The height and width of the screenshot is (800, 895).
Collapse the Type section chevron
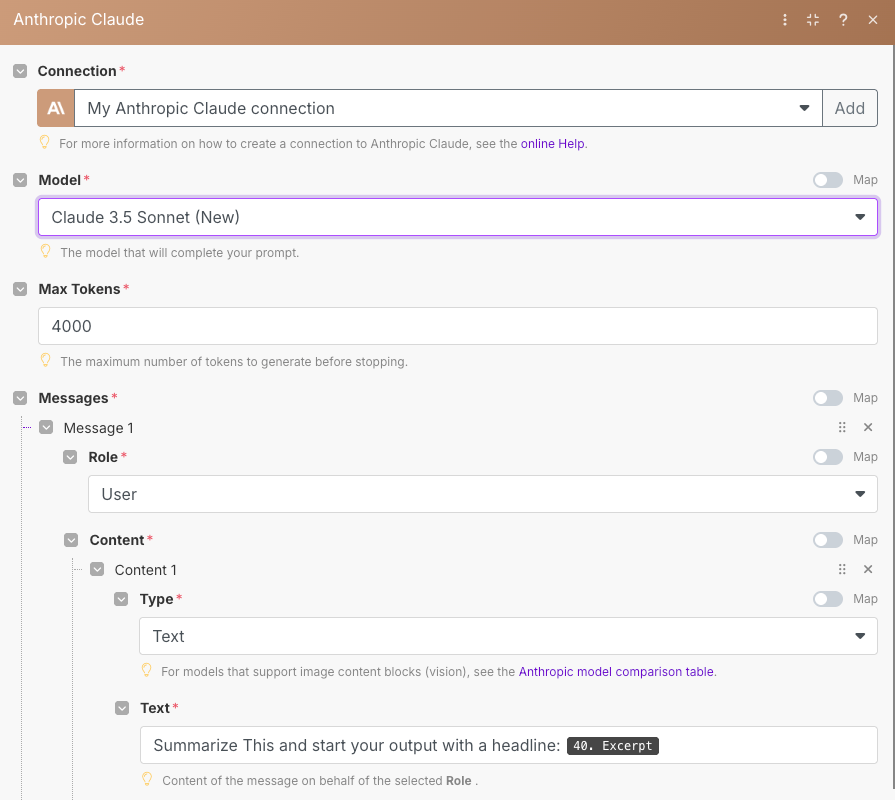121,599
